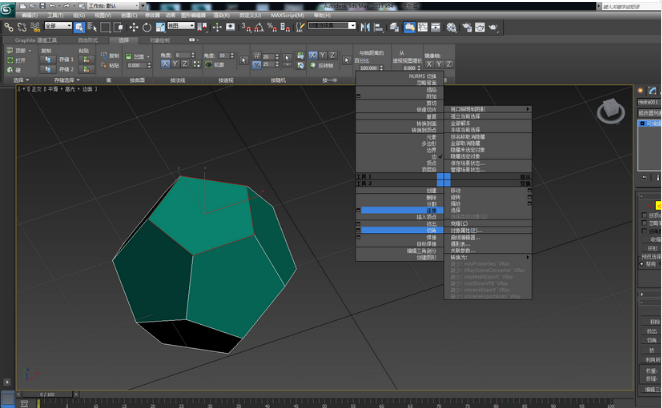662x408 pixels.
Task: Expand the 存储选择 ribbon panel arrow
Action: [78, 80]
